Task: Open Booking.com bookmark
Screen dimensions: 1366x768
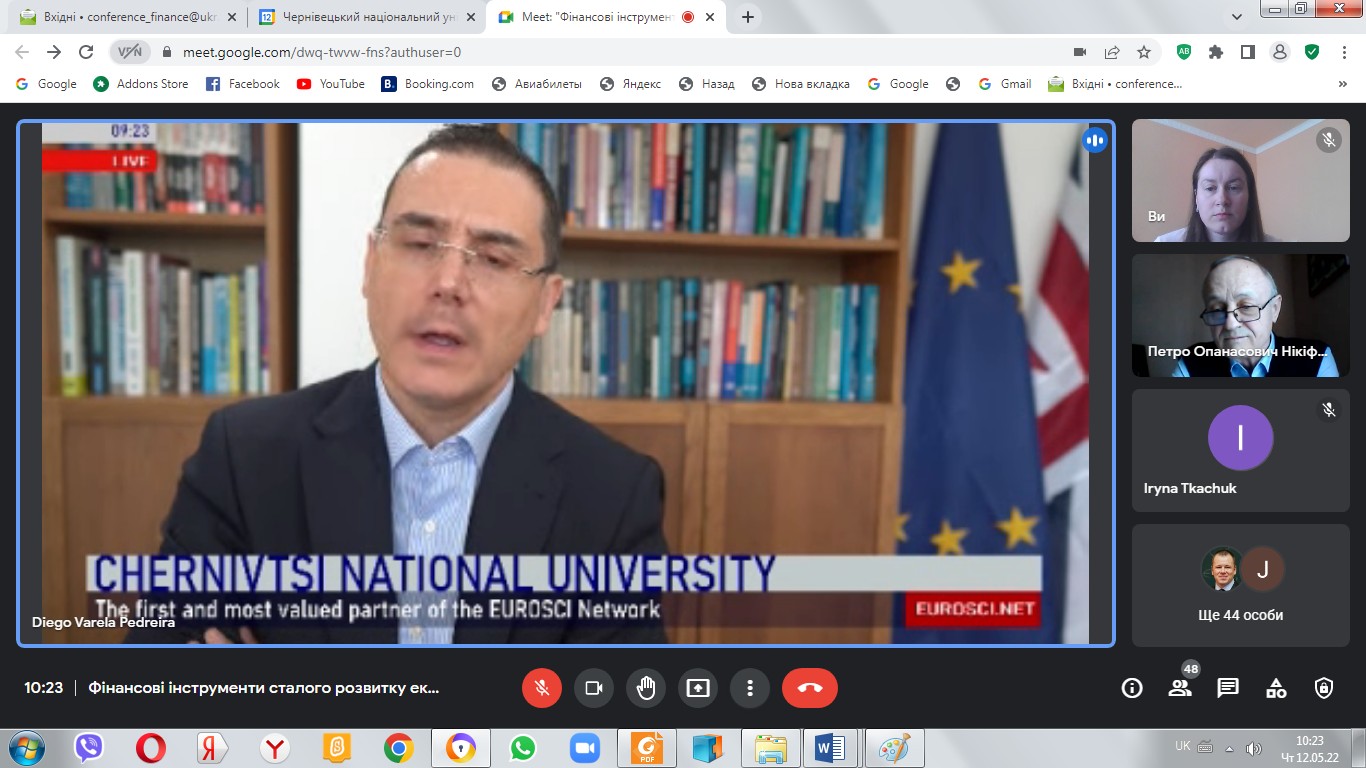Action: pyautogui.click(x=428, y=84)
